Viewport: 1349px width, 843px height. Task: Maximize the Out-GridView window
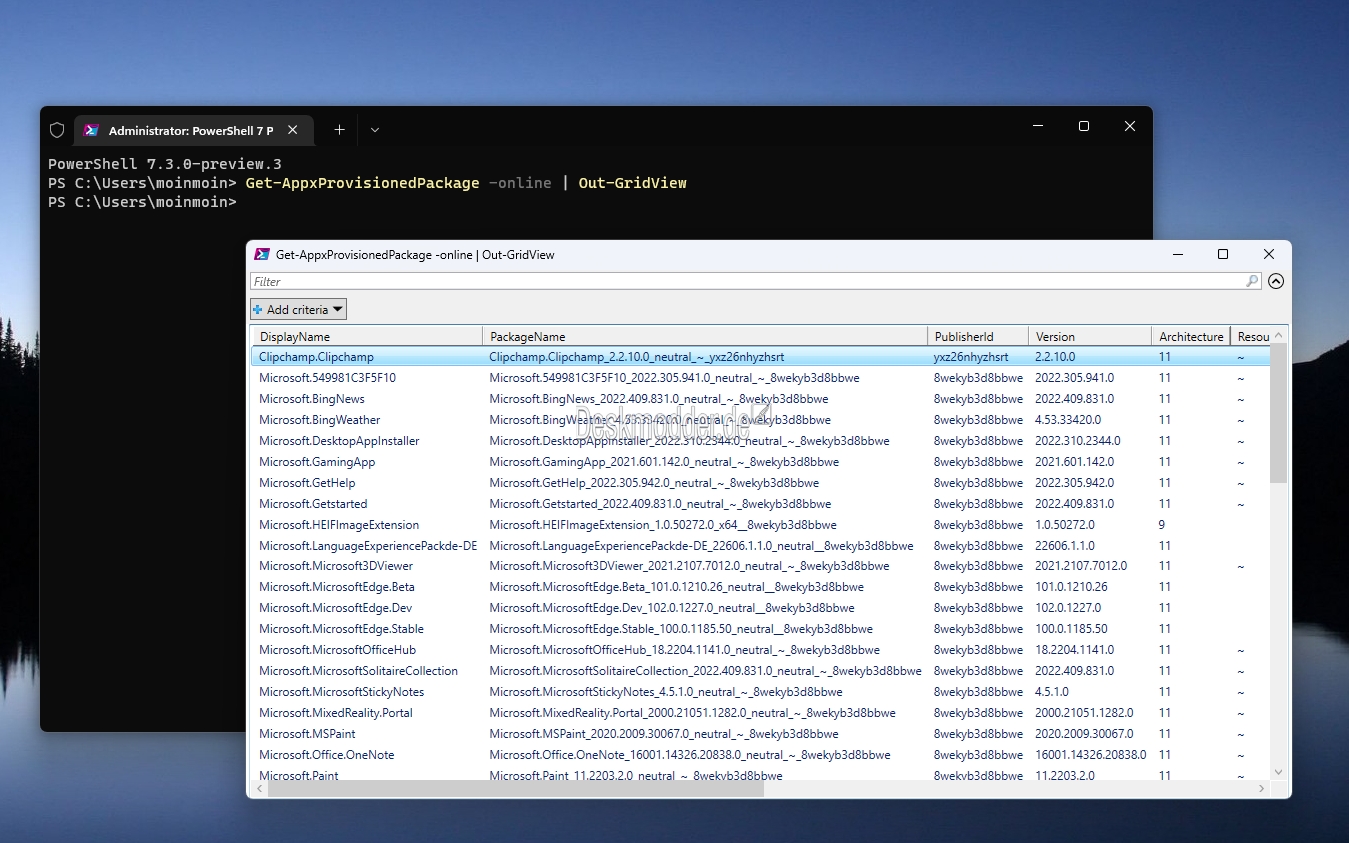(x=1222, y=255)
